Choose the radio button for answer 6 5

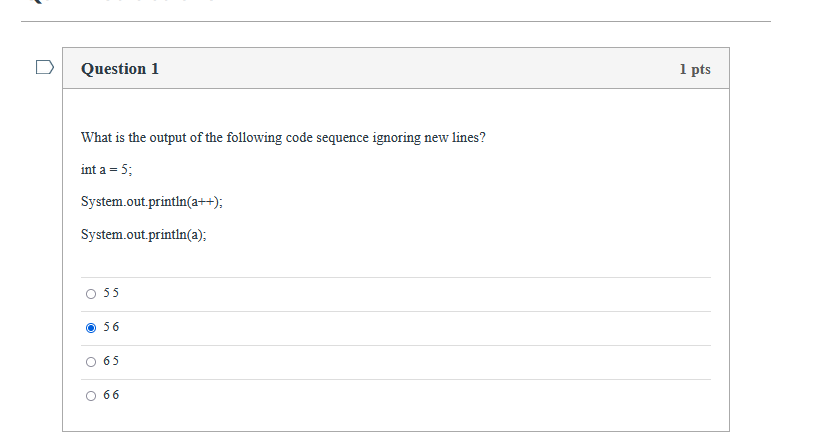coord(91,361)
